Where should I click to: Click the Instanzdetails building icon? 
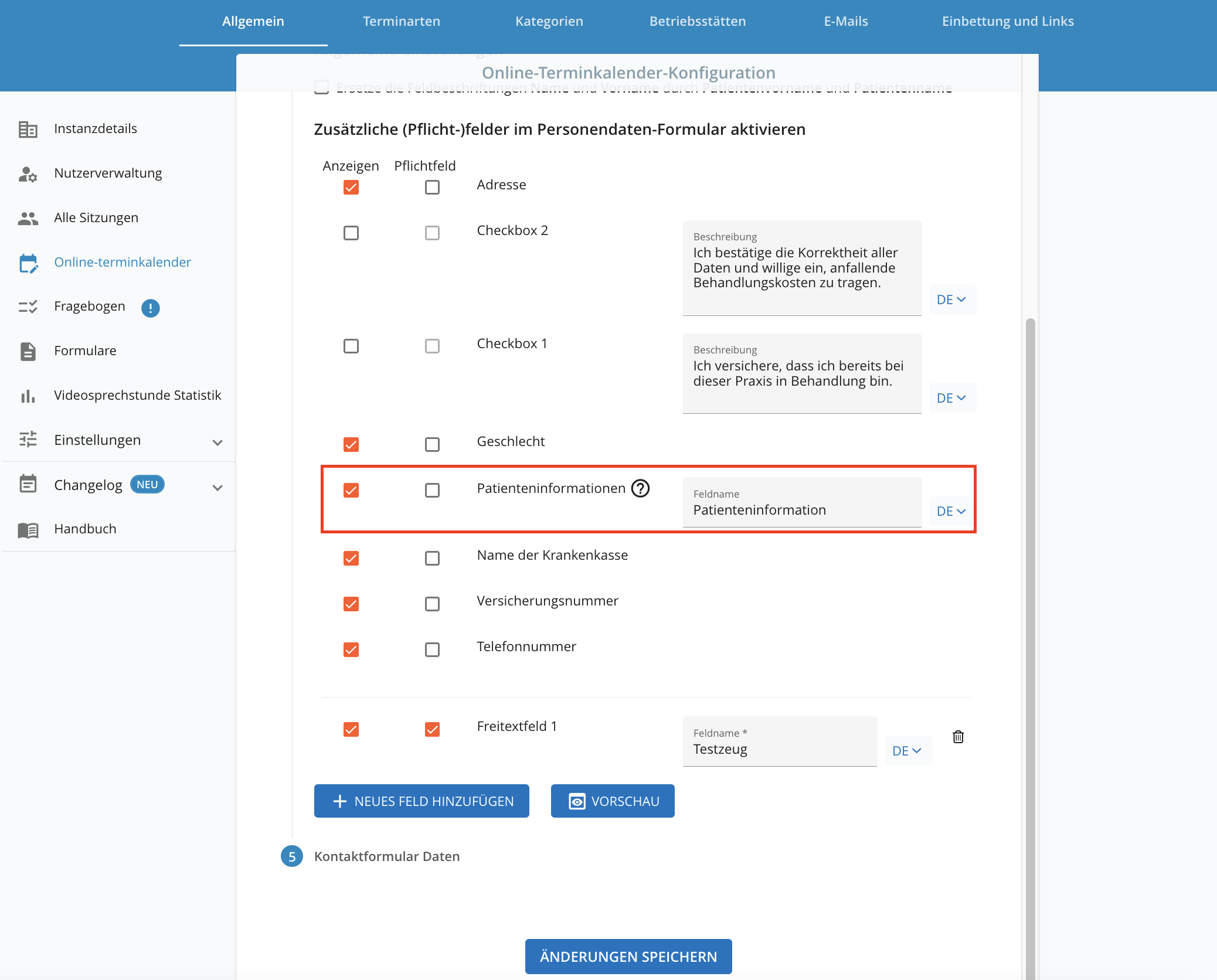click(x=28, y=129)
